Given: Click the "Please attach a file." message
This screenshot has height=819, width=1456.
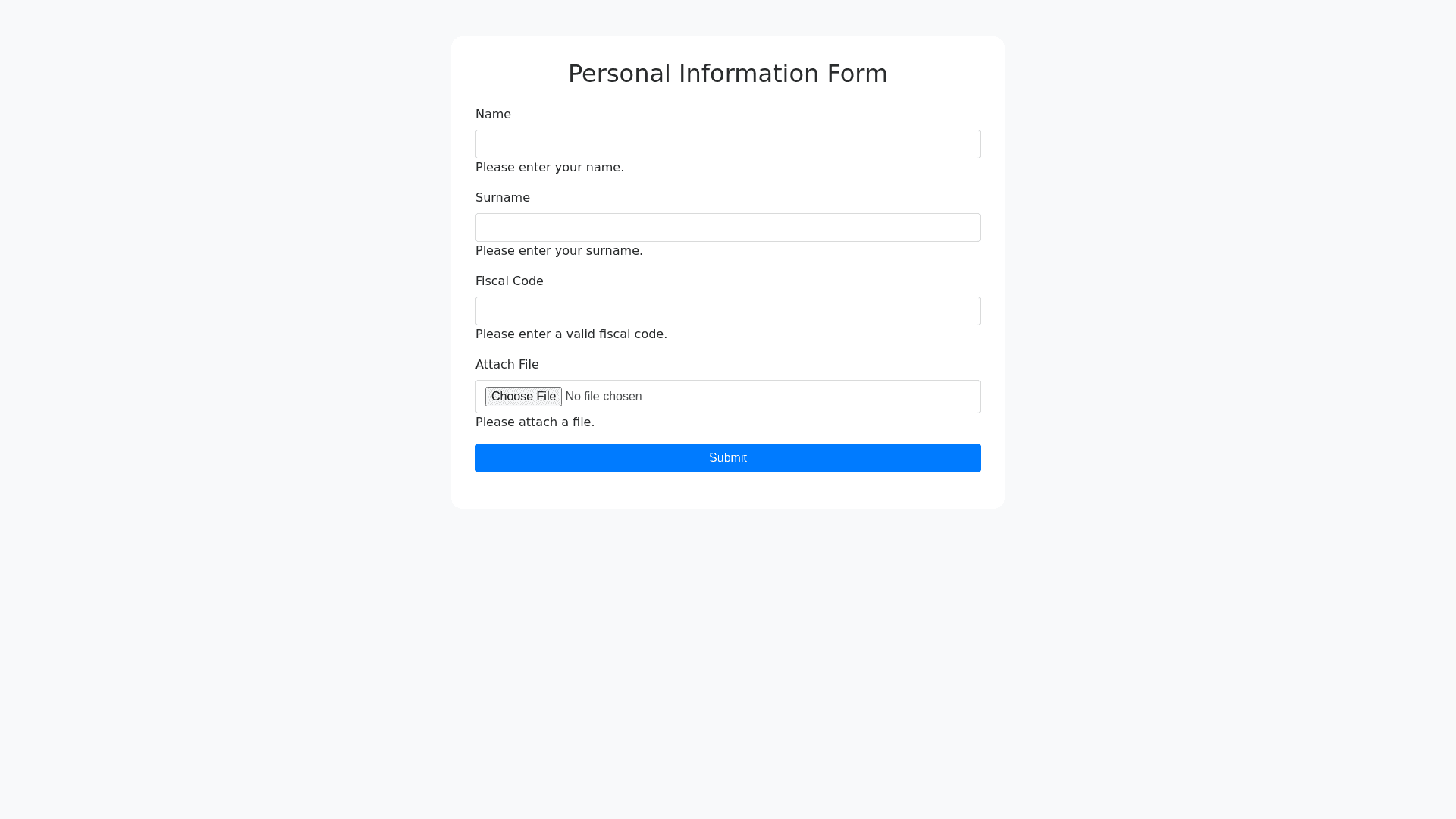Looking at the screenshot, I should click(535, 422).
